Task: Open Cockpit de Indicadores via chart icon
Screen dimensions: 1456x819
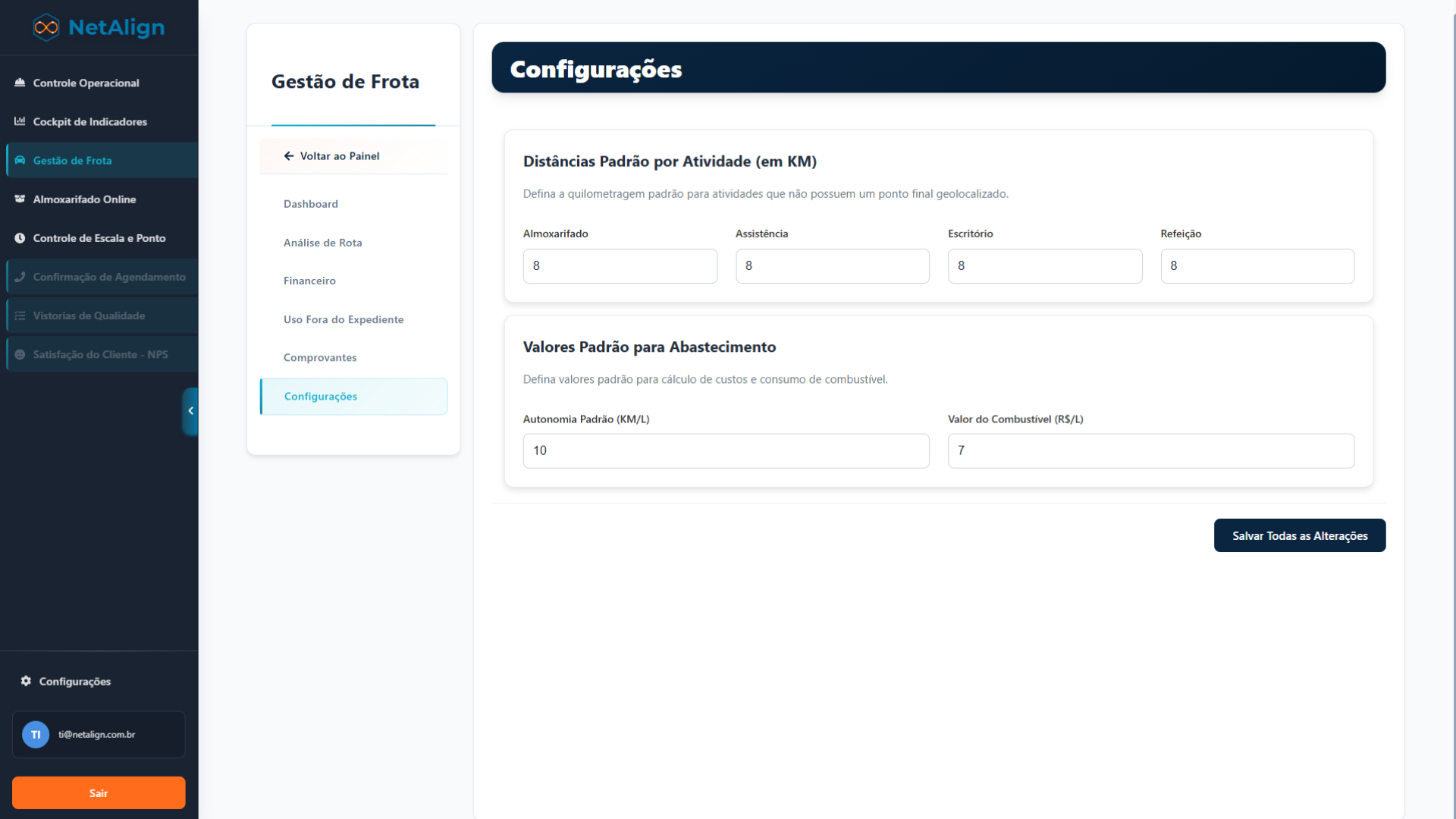Action: 20,121
